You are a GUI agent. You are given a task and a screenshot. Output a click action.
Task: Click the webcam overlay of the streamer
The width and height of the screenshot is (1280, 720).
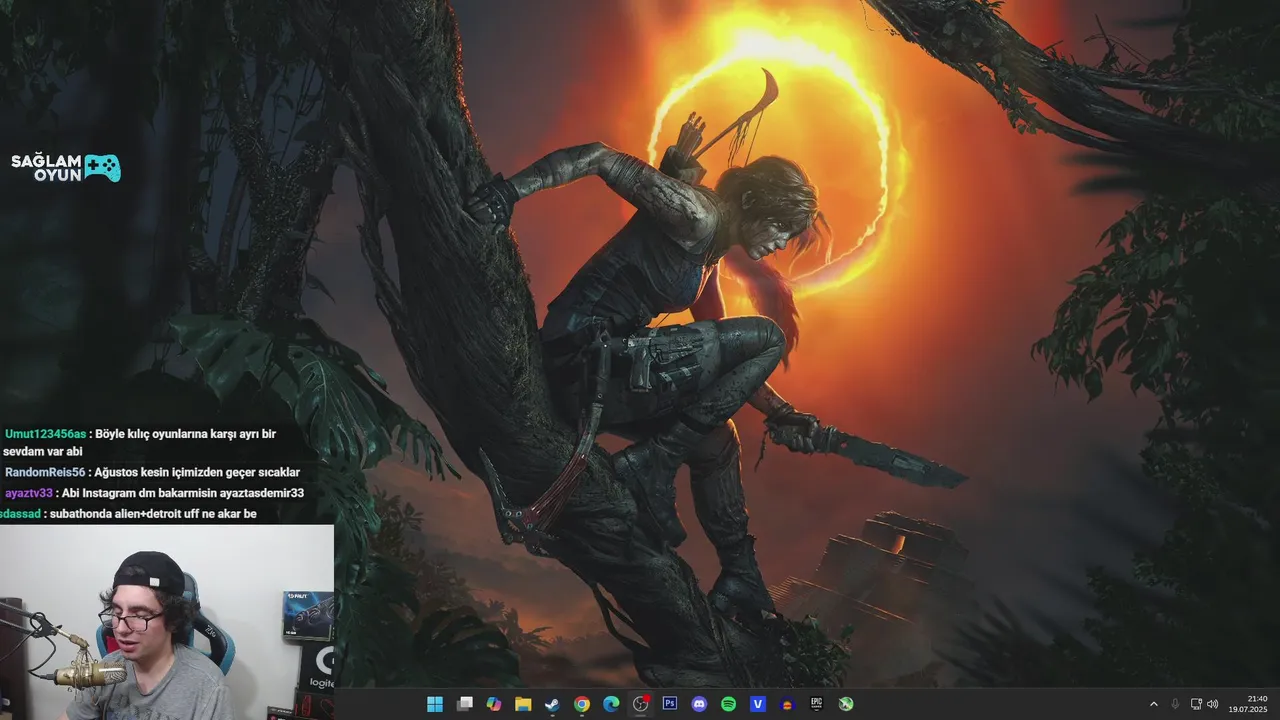[167, 622]
